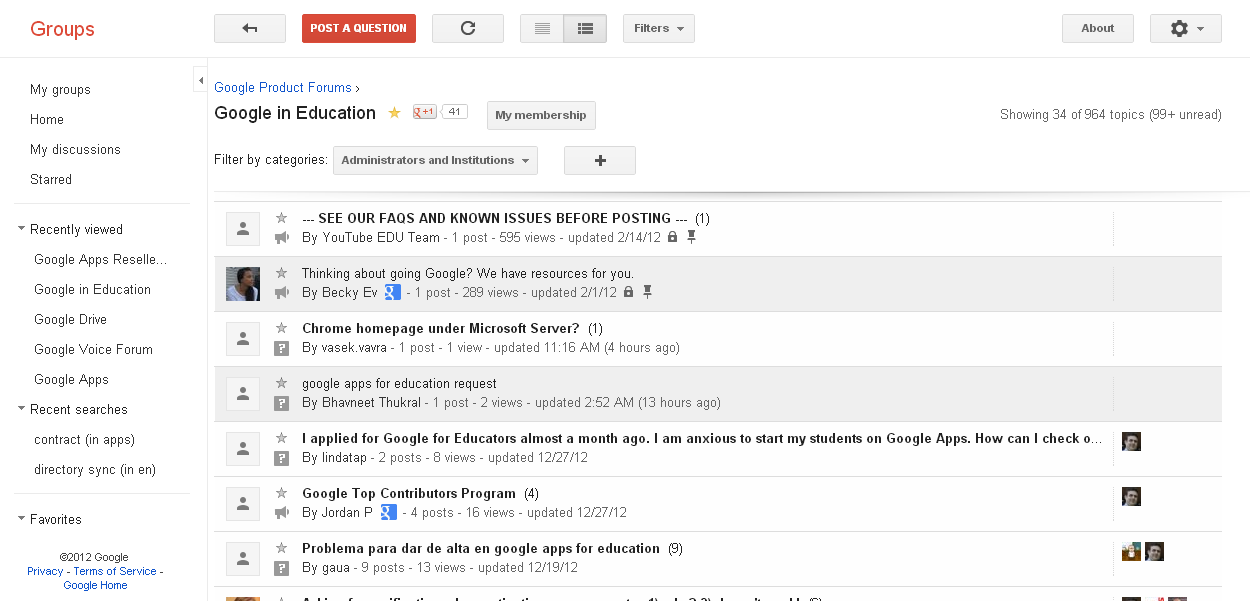The width and height of the screenshot is (1250, 601).
Task: Open Google Voice Forum in recently viewed
Action: [x=93, y=349]
